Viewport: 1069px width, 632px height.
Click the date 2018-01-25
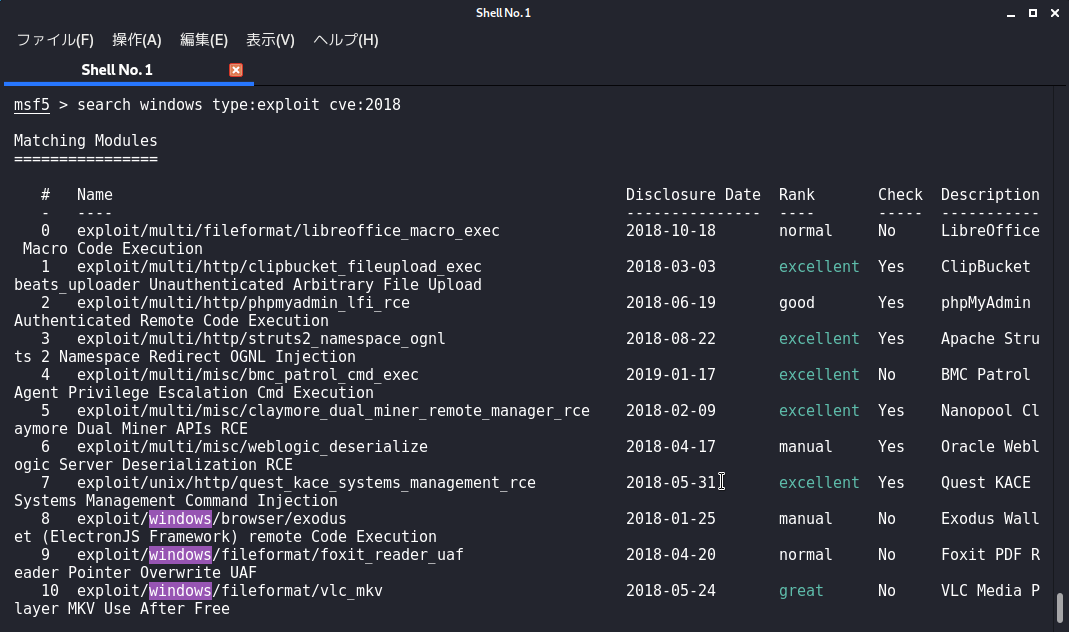pyautogui.click(x=671, y=519)
